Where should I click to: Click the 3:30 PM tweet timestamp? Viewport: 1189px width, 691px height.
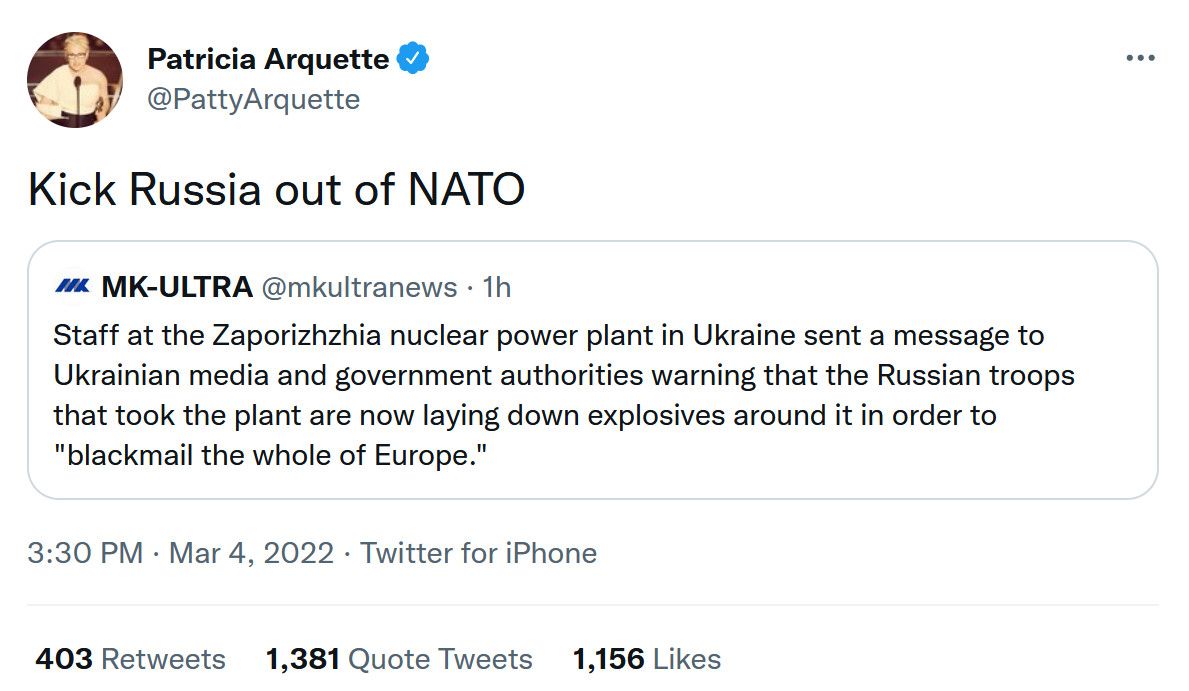click(x=85, y=553)
